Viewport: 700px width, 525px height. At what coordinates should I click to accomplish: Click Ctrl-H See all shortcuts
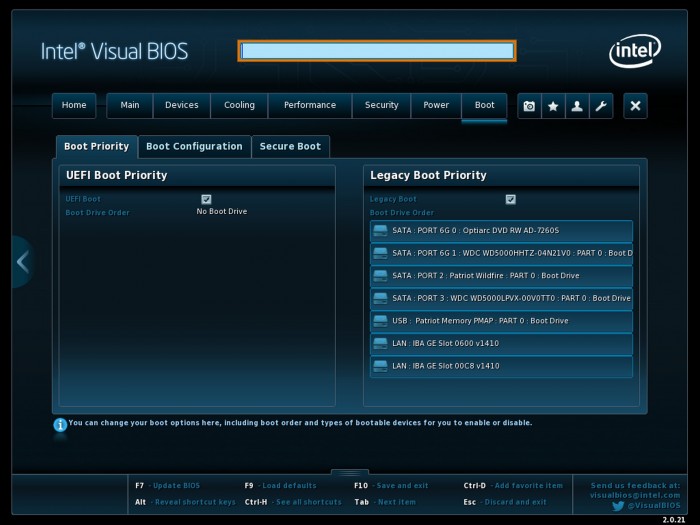click(x=293, y=502)
